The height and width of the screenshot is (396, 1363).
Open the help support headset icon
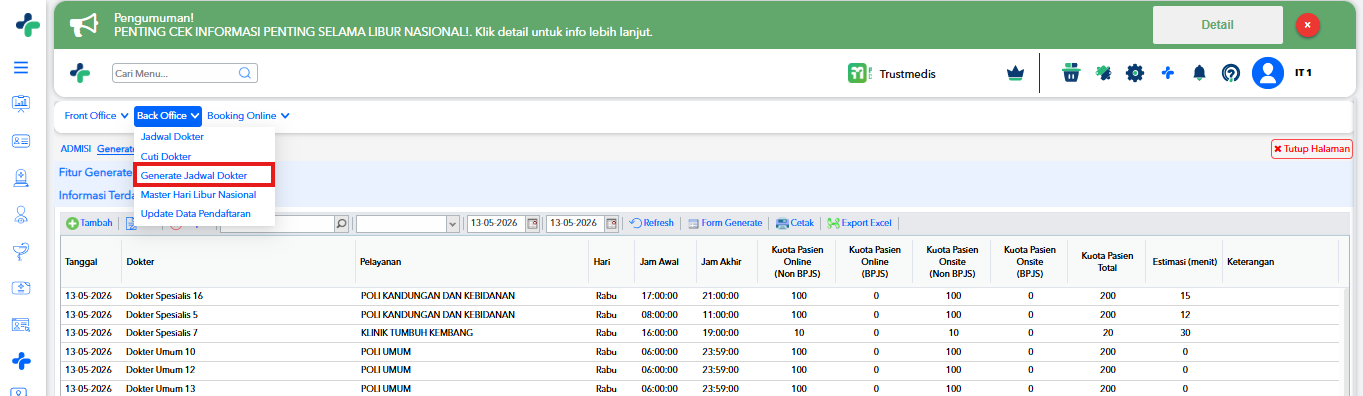[x=1231, y=73]
